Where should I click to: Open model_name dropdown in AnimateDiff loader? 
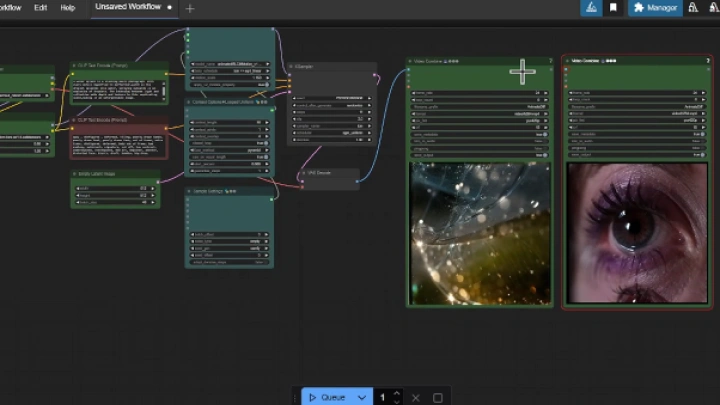click(230, 64)
